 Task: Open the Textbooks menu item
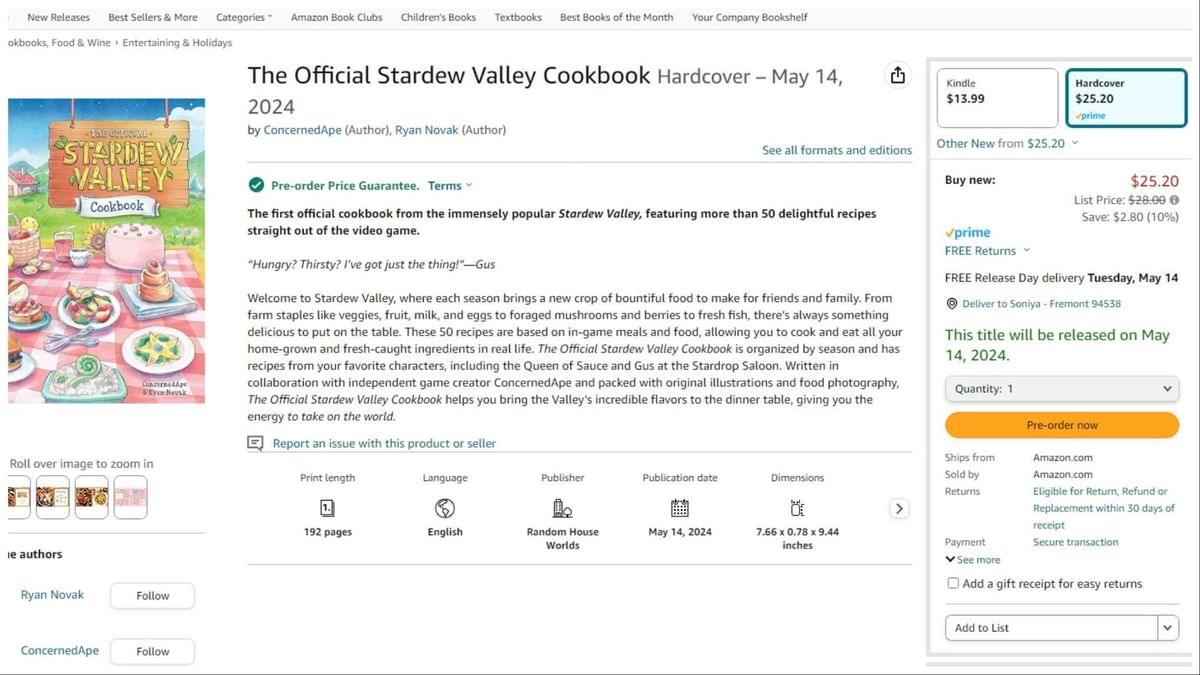pos(517,17)
